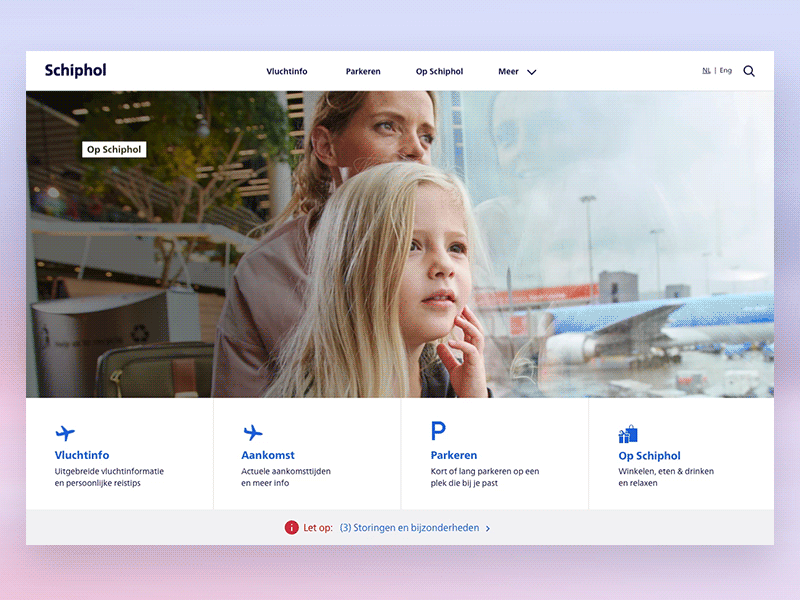This screenshot has width=800, height=600.
Task: Click 'Actuele aankomsttijden en meer info' text
Action: coord(286,477)
